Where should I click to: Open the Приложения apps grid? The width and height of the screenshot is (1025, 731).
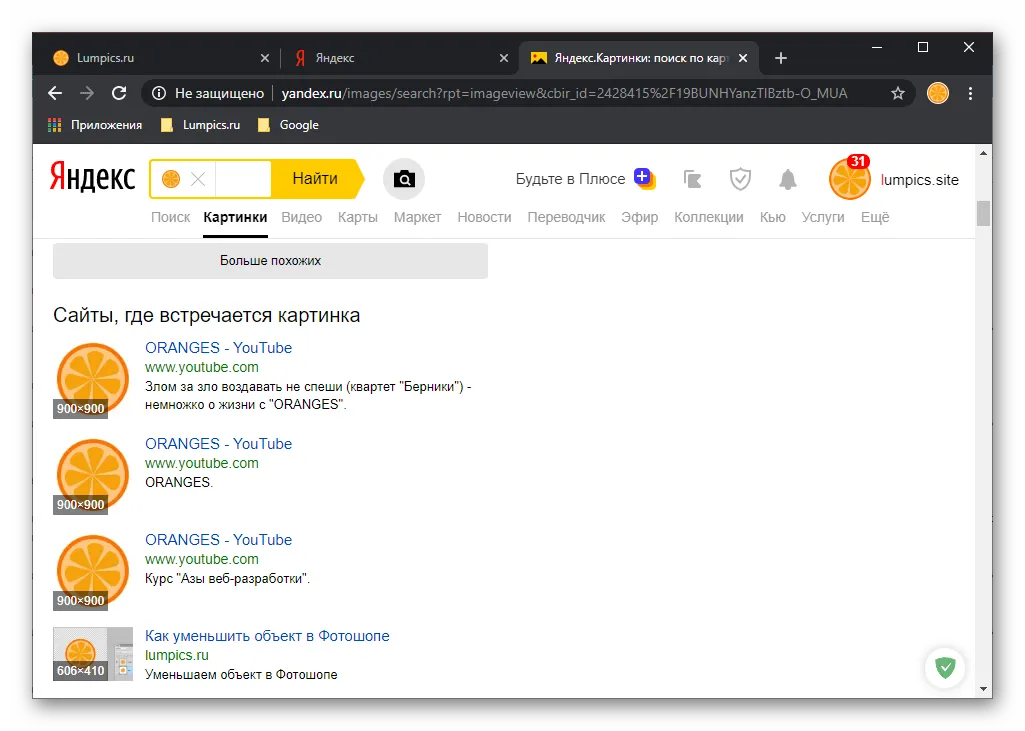pyautogui.click(x=95, y=125)
